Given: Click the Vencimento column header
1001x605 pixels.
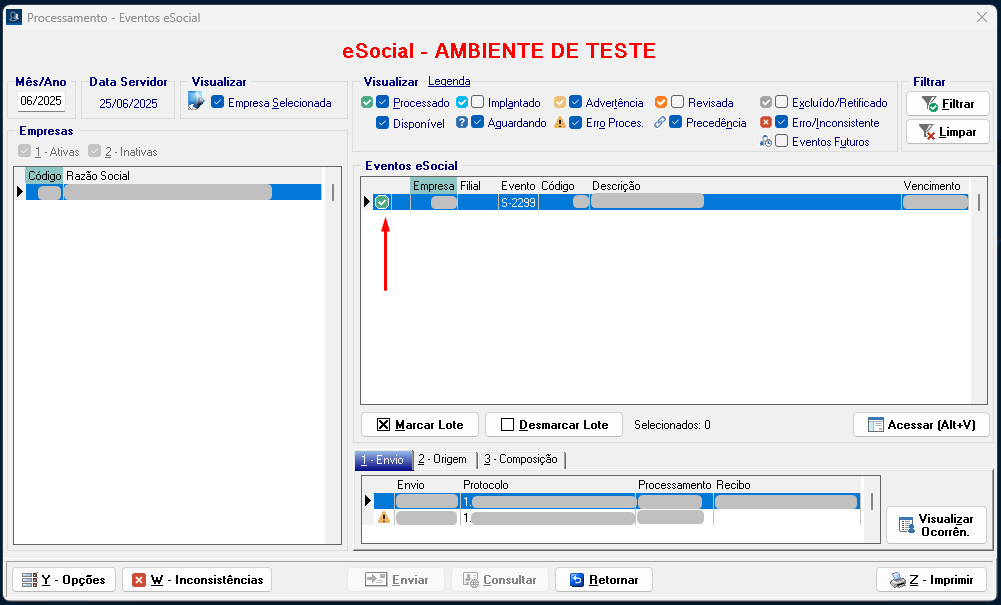Looking at the screenshot, I should (x=932, y=186).
